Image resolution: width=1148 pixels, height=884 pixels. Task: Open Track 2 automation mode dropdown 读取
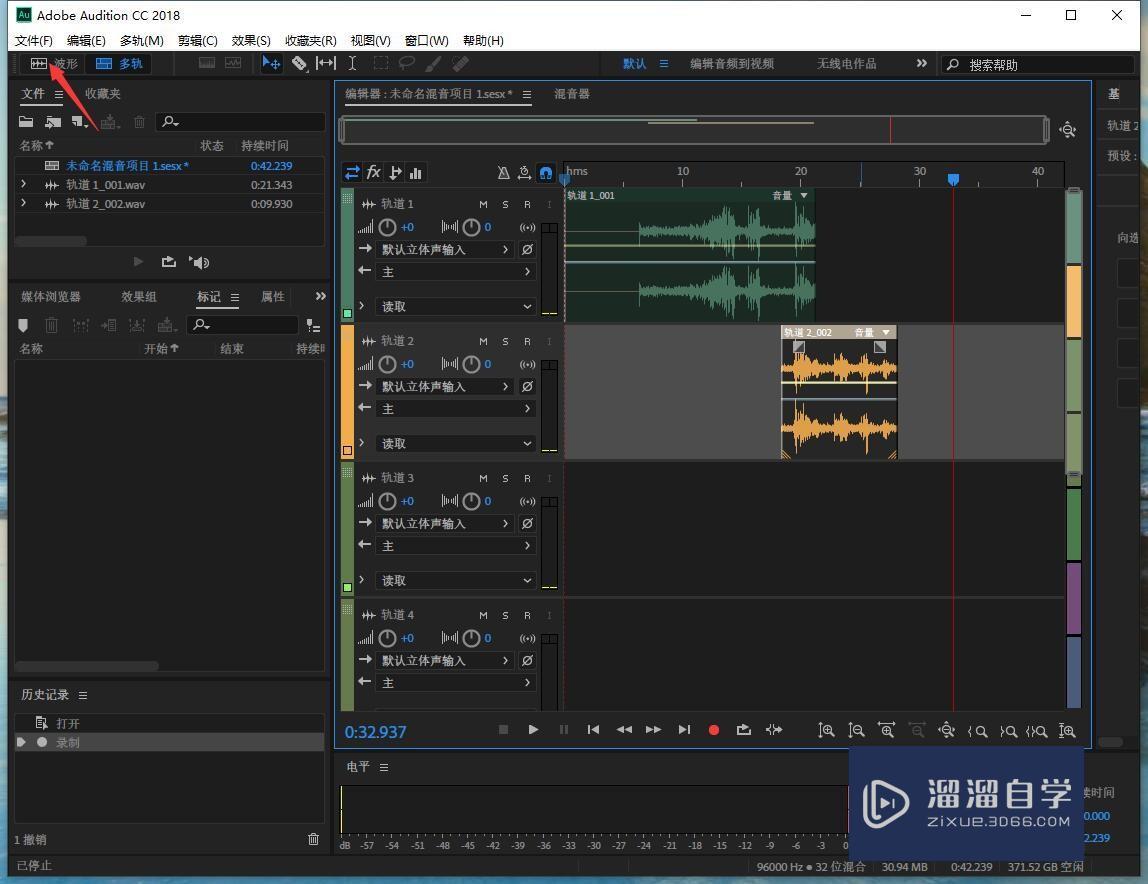pos(455,443)
